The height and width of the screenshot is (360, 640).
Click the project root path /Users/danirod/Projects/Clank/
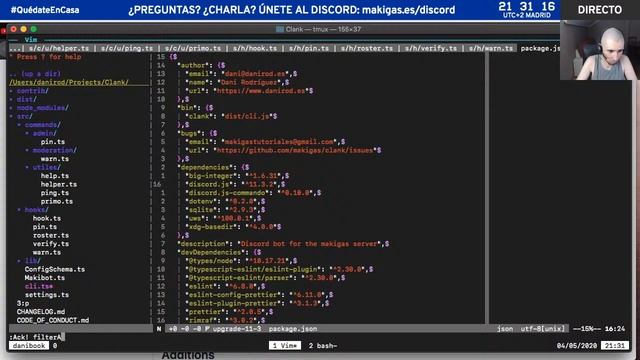(x=69, y=82)
